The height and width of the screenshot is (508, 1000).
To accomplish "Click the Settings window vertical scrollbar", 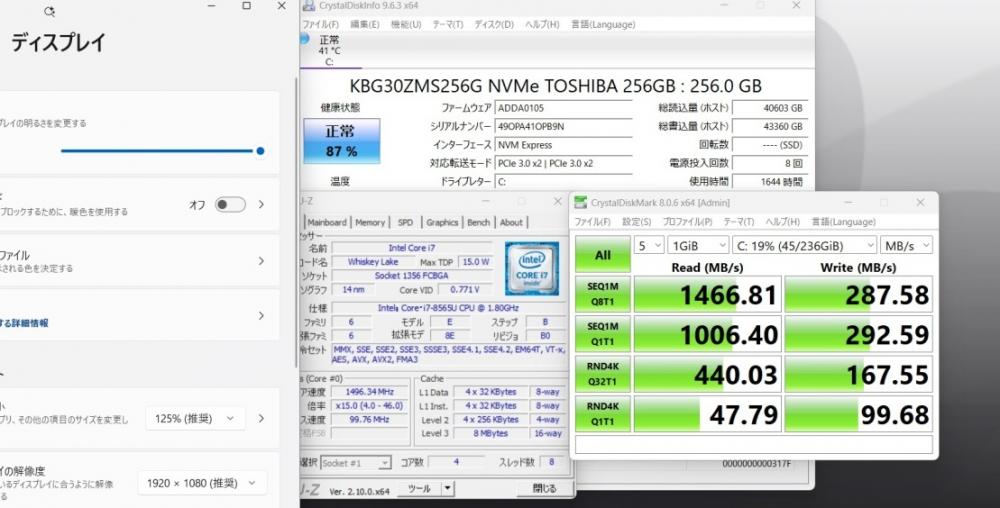I will click(x=296, y=220).
